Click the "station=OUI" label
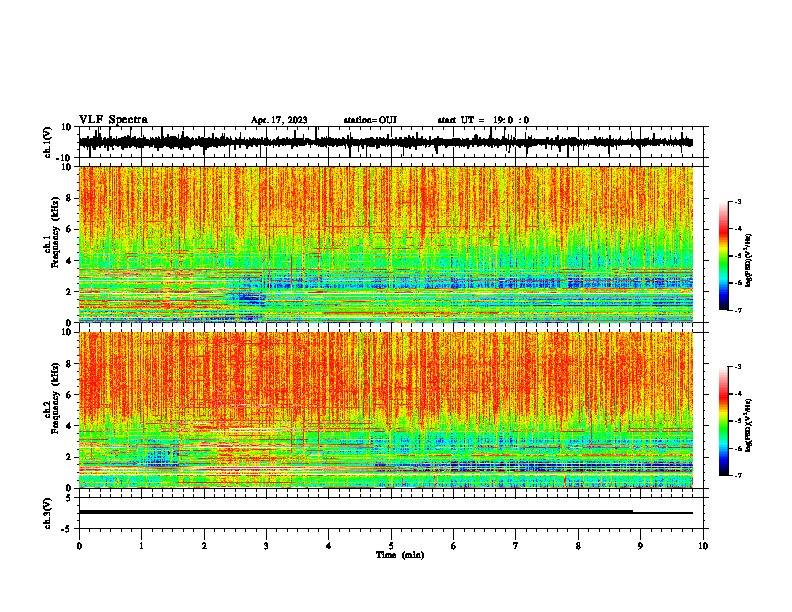The height and width of the screenshot is (612, 792). [370, 120]
